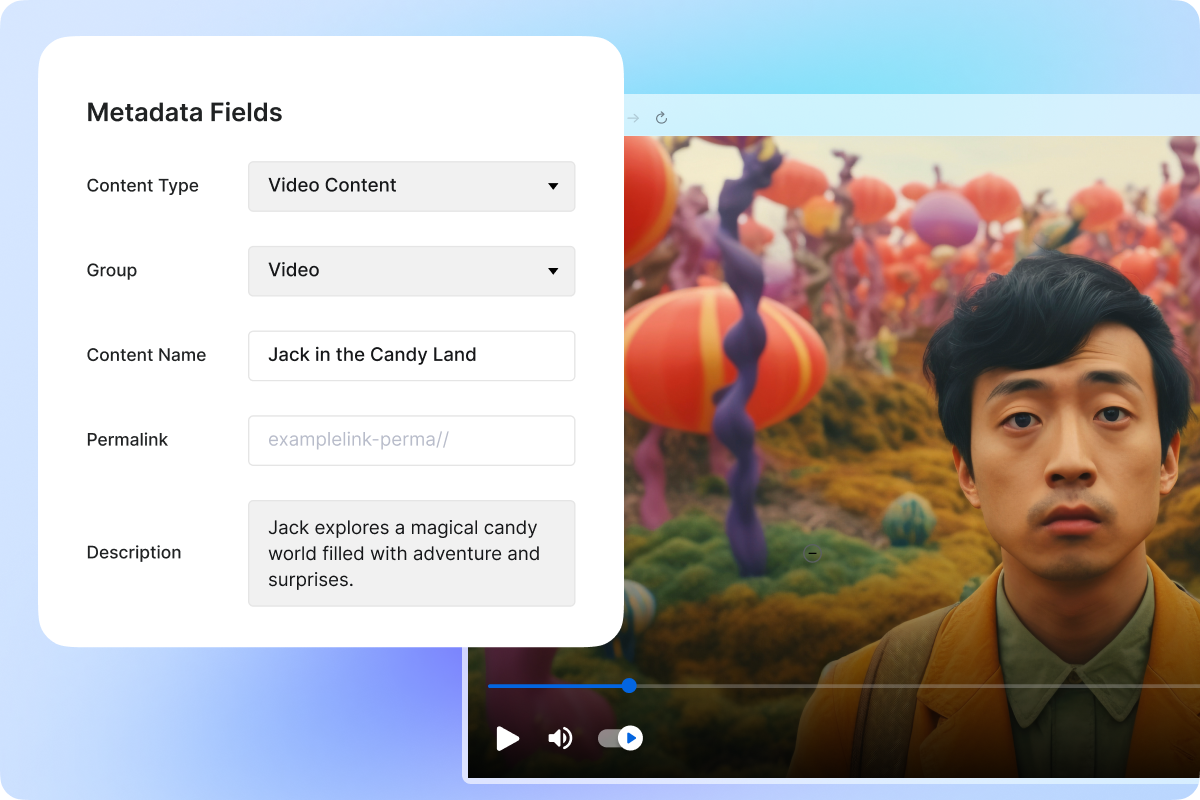Click the caret in the Group field
Viewport: 1200px width, 800px height.
tap(553, 272)
